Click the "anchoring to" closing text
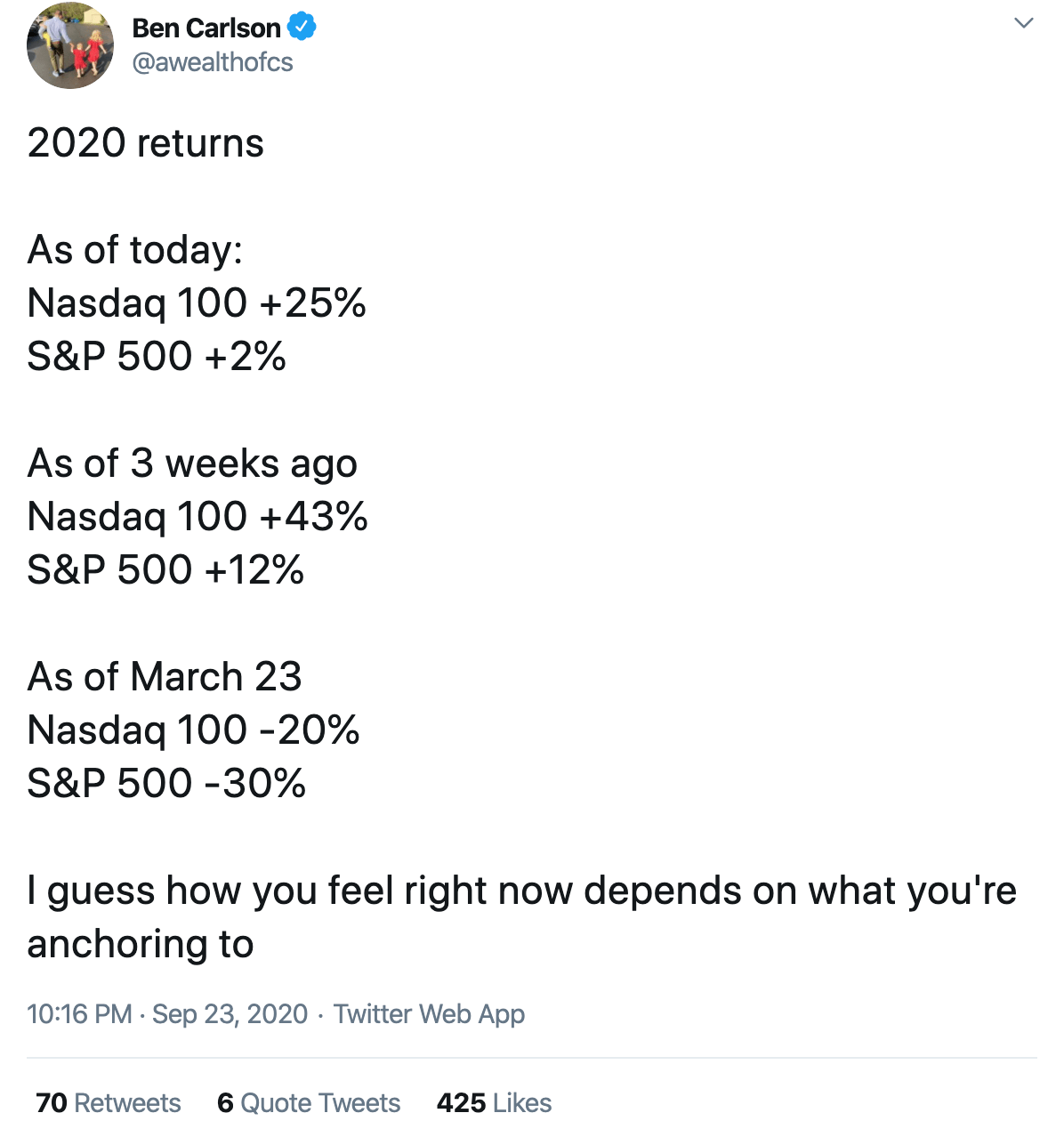1064x1121 pixels. point(141,944)
